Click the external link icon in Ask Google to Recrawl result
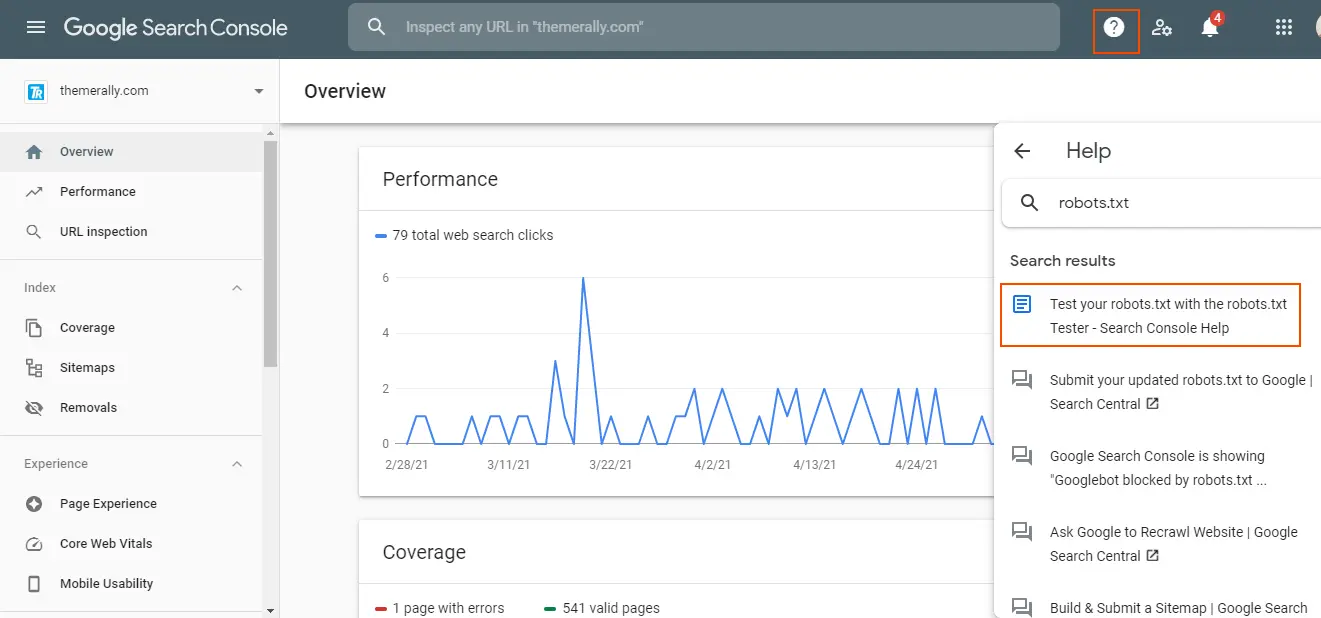This screenshot has height=618, width=1321. (1152, 556)
